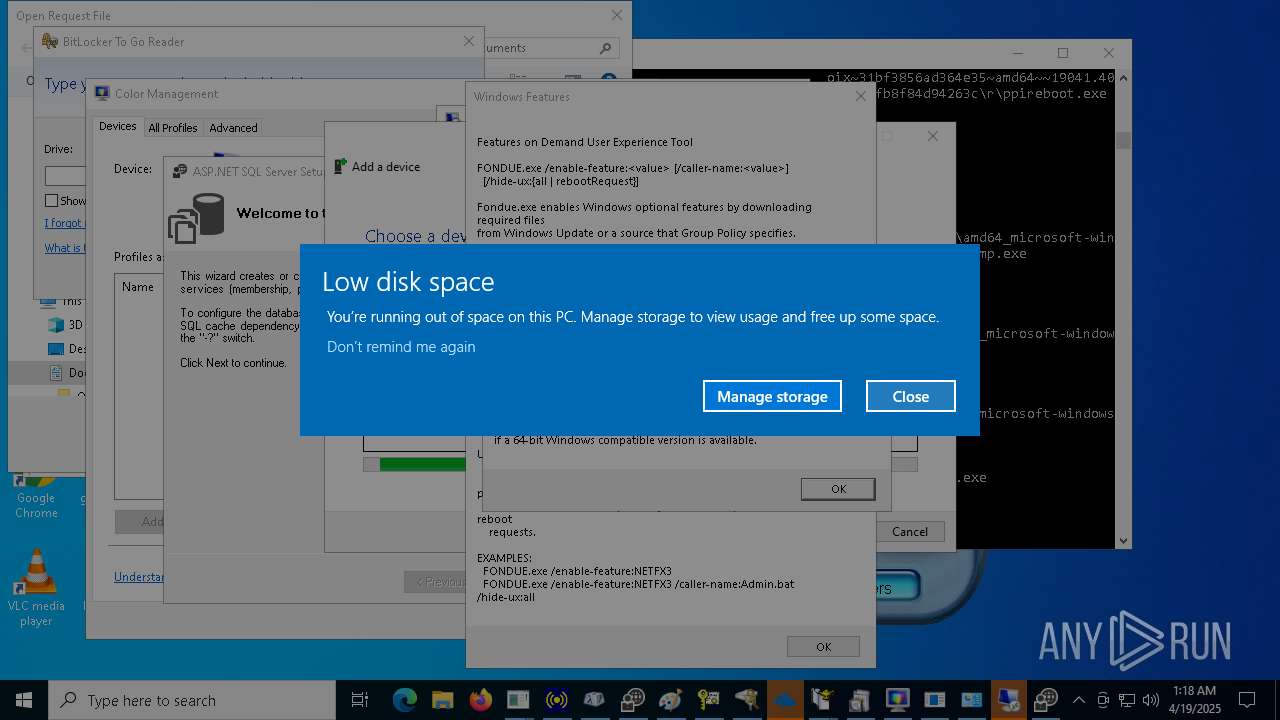Switch to Devices tab in Color Management
1280x720 pixels.
pos(118,127)
